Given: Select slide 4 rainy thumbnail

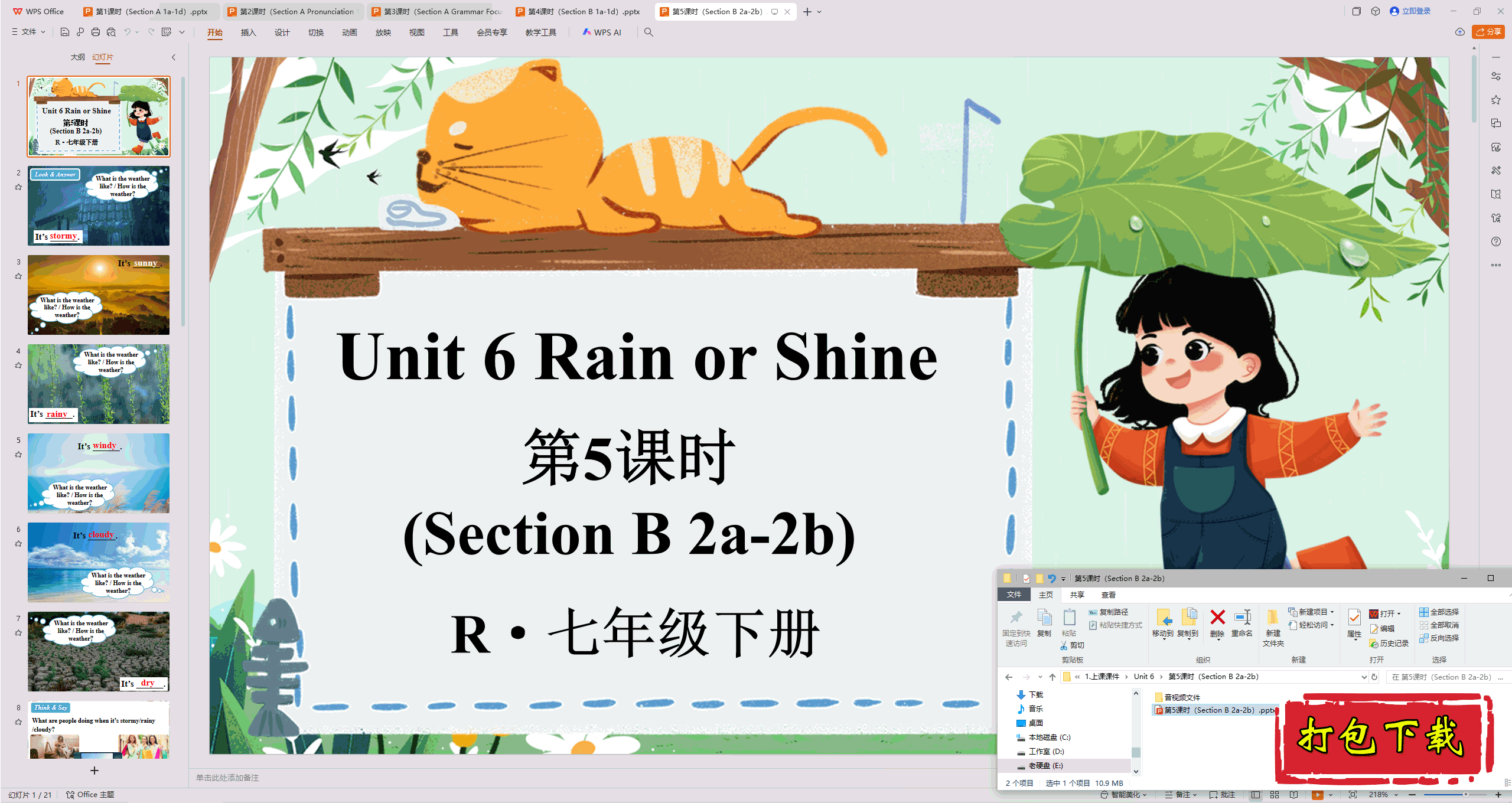Looking at the screenshot, I should [99, 384].
